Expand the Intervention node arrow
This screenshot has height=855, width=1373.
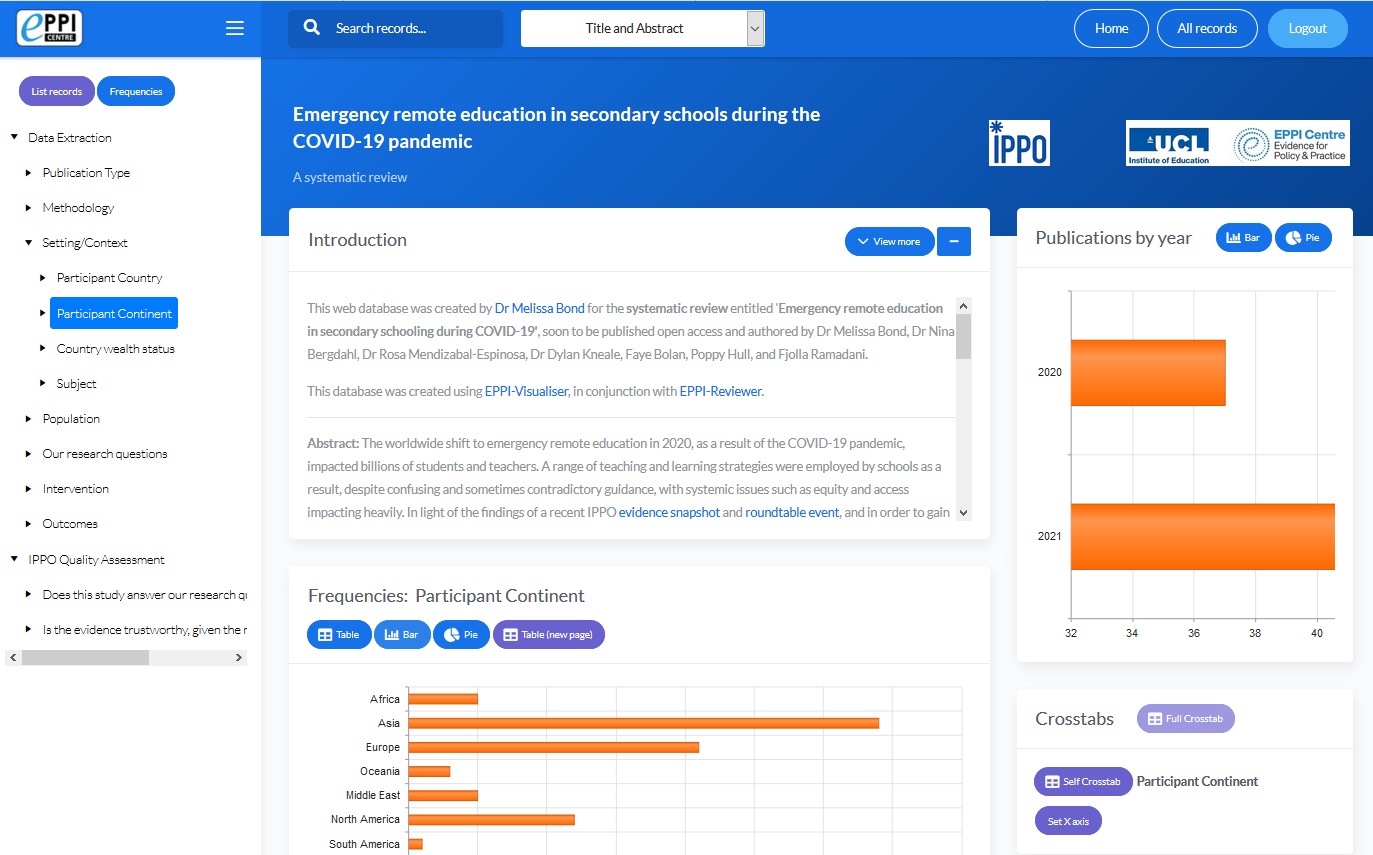click(x=28, y=489)
